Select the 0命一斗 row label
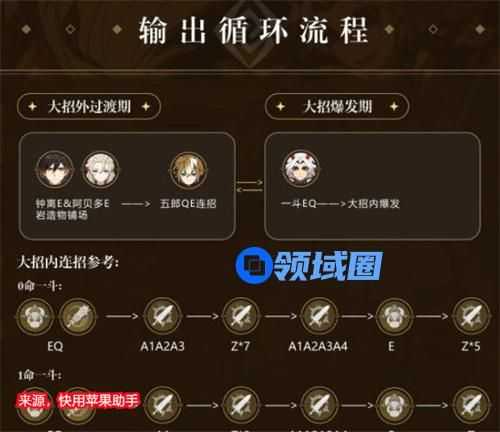This screenshot has height=432, width=500. coord(39,286)
